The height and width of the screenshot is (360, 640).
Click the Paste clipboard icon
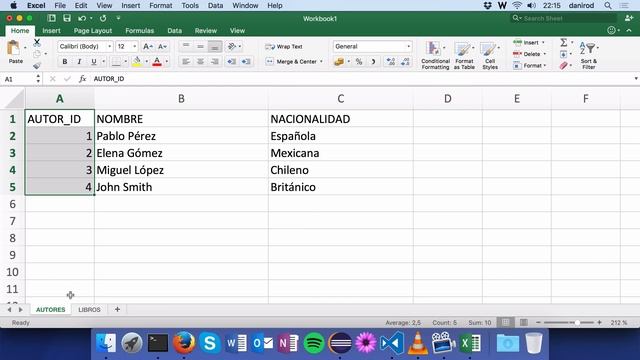(x=14, y=48)
